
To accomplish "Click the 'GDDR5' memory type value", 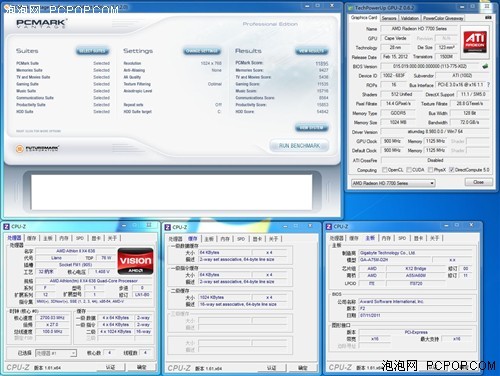I will 398,113.
